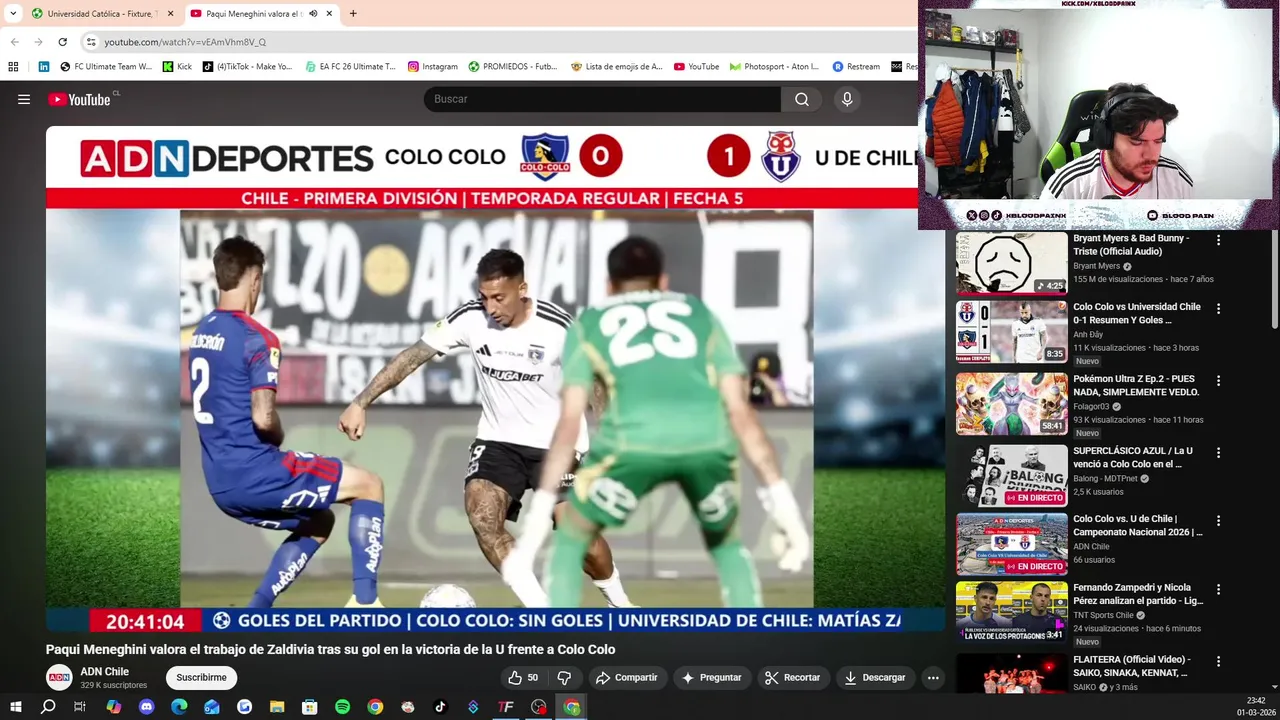Open options menu for Campeonato Nacional 2026 stream

[1218, 521]
